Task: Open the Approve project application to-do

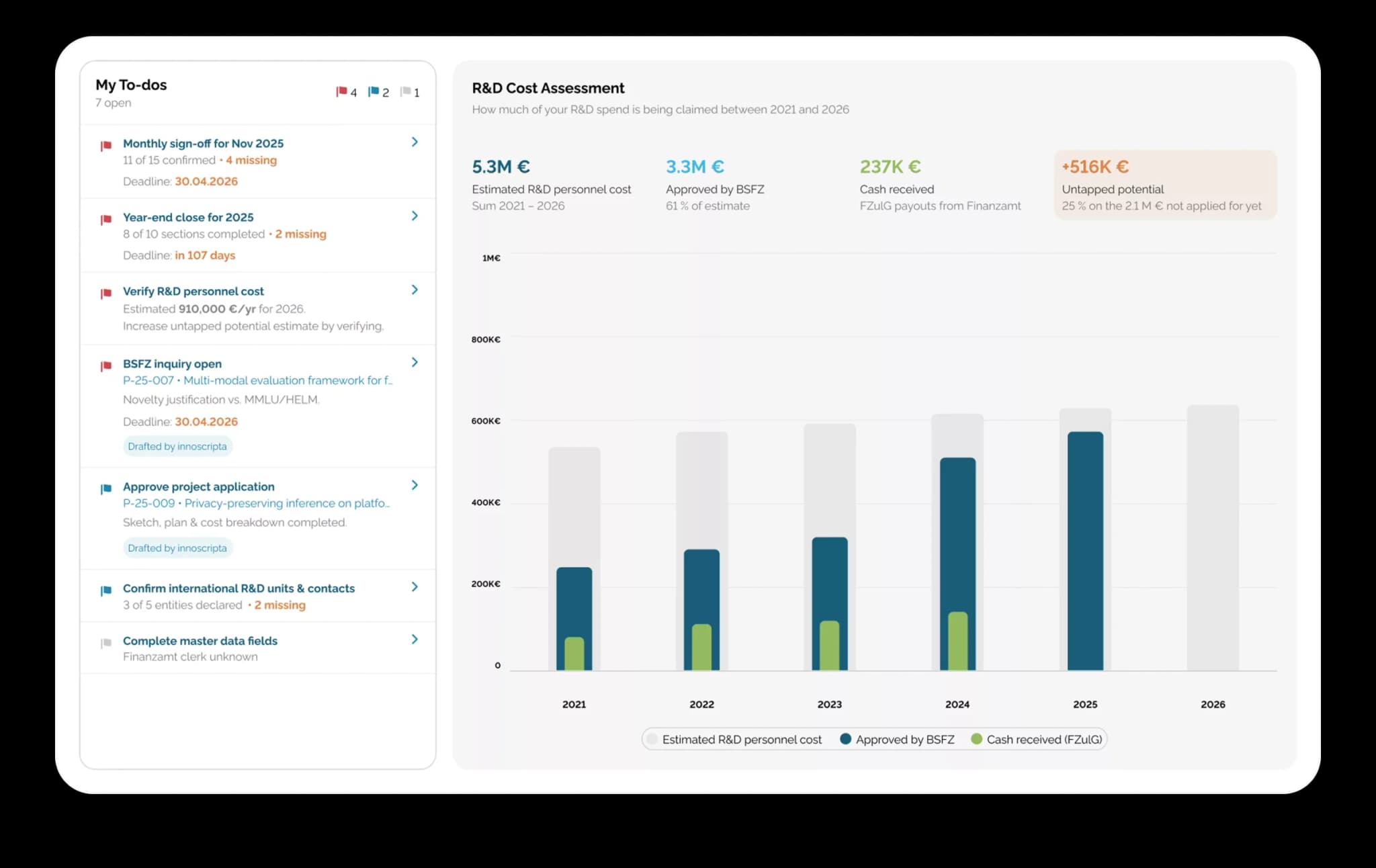Action: [258, 519]
